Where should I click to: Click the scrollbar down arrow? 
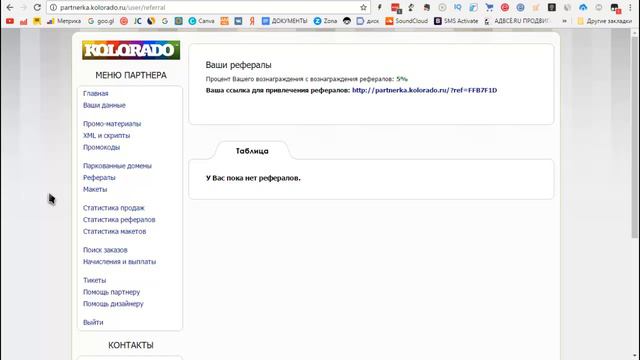pyautogui.click(x=635, y=356)
